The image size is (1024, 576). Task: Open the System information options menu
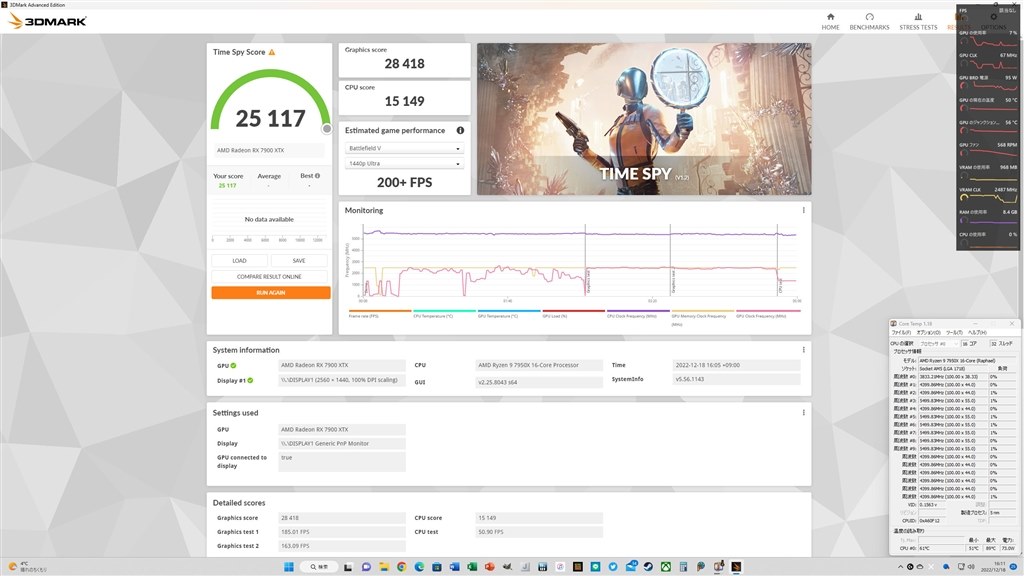tap(803, 350)
